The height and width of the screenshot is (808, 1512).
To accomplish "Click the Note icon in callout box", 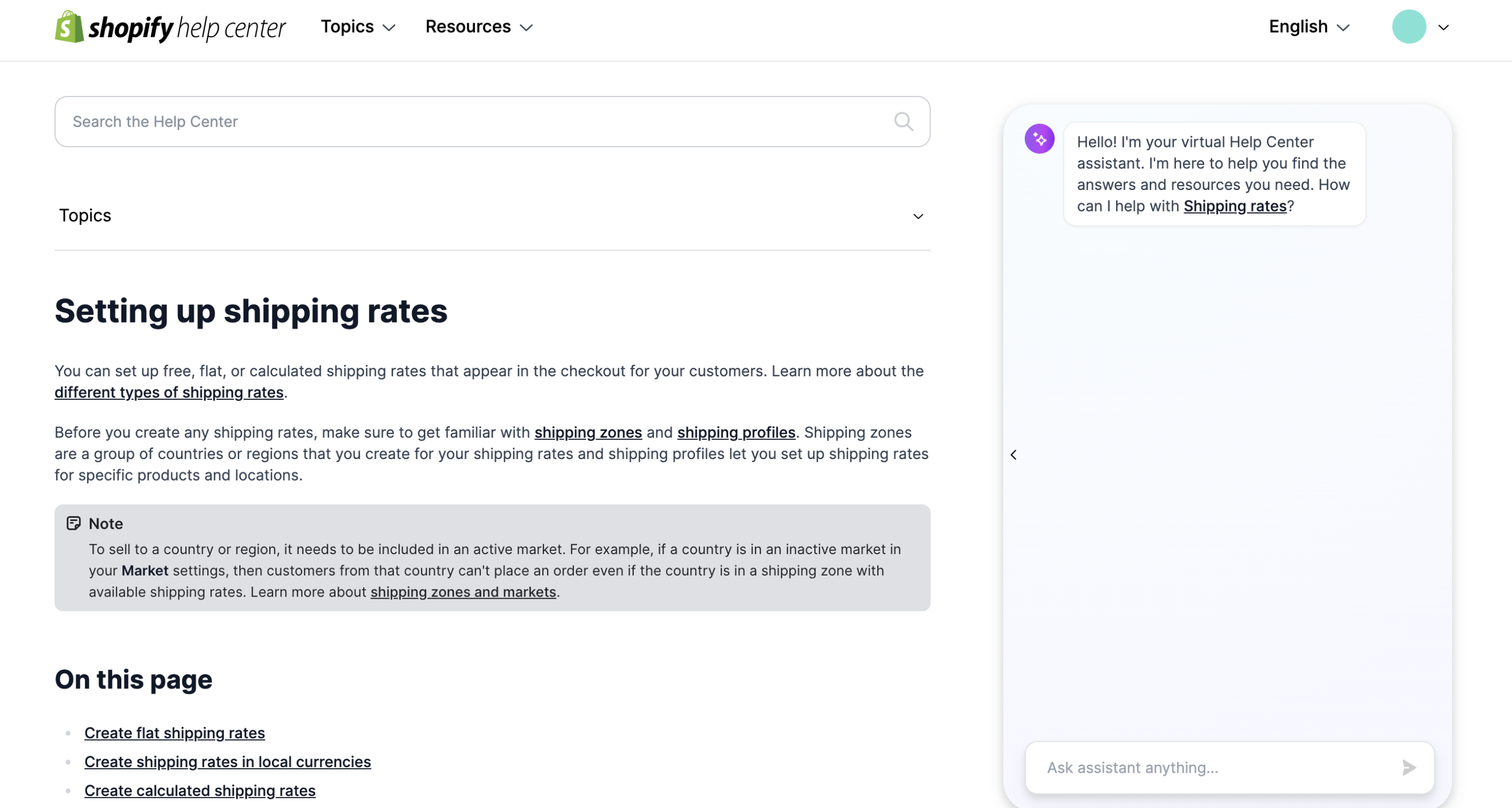I will (x=73, y=524).
